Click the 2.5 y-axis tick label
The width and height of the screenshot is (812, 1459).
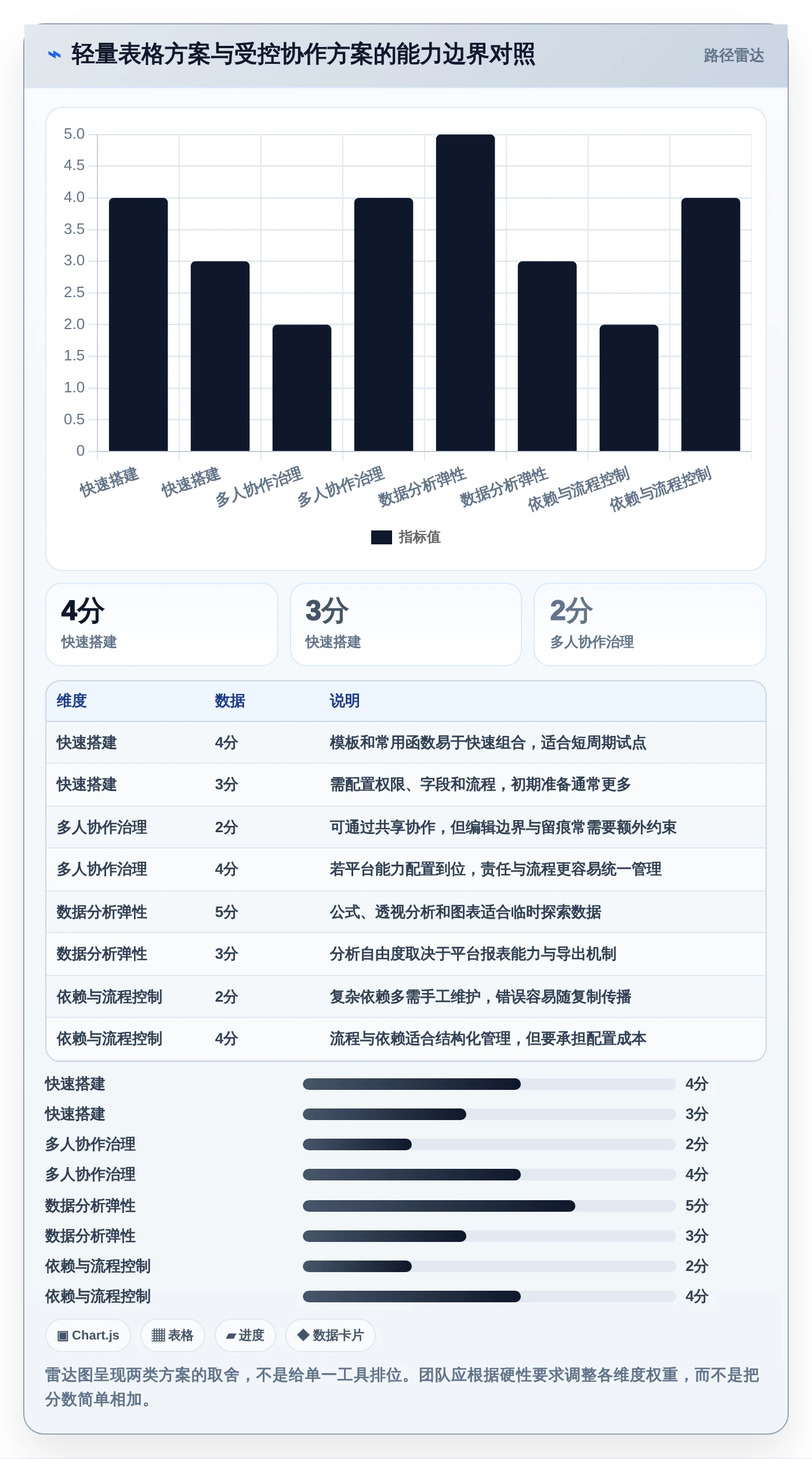(74, 292)
